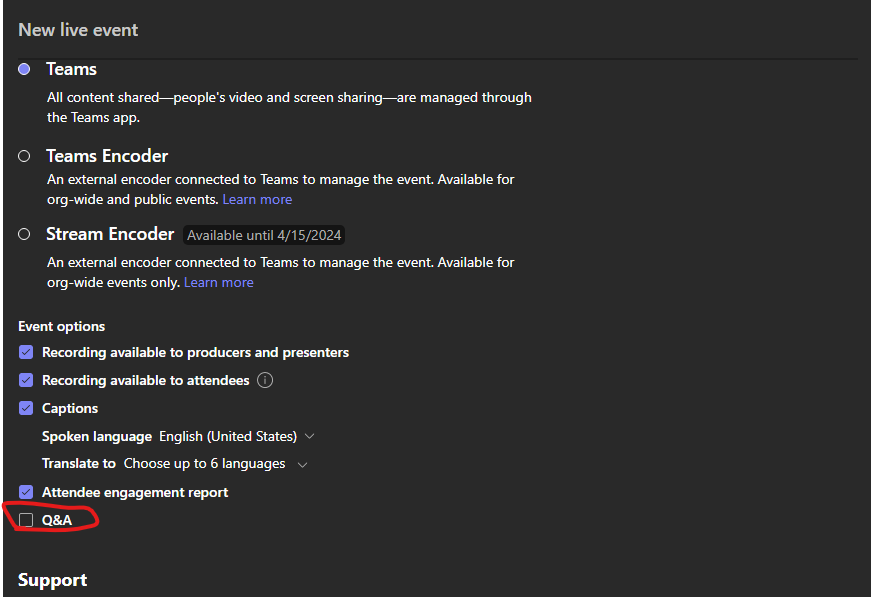Uncheck Recording available to attendees checkbox
The width and height of the screenshot is (871, 597).
[x=26, y=380]
